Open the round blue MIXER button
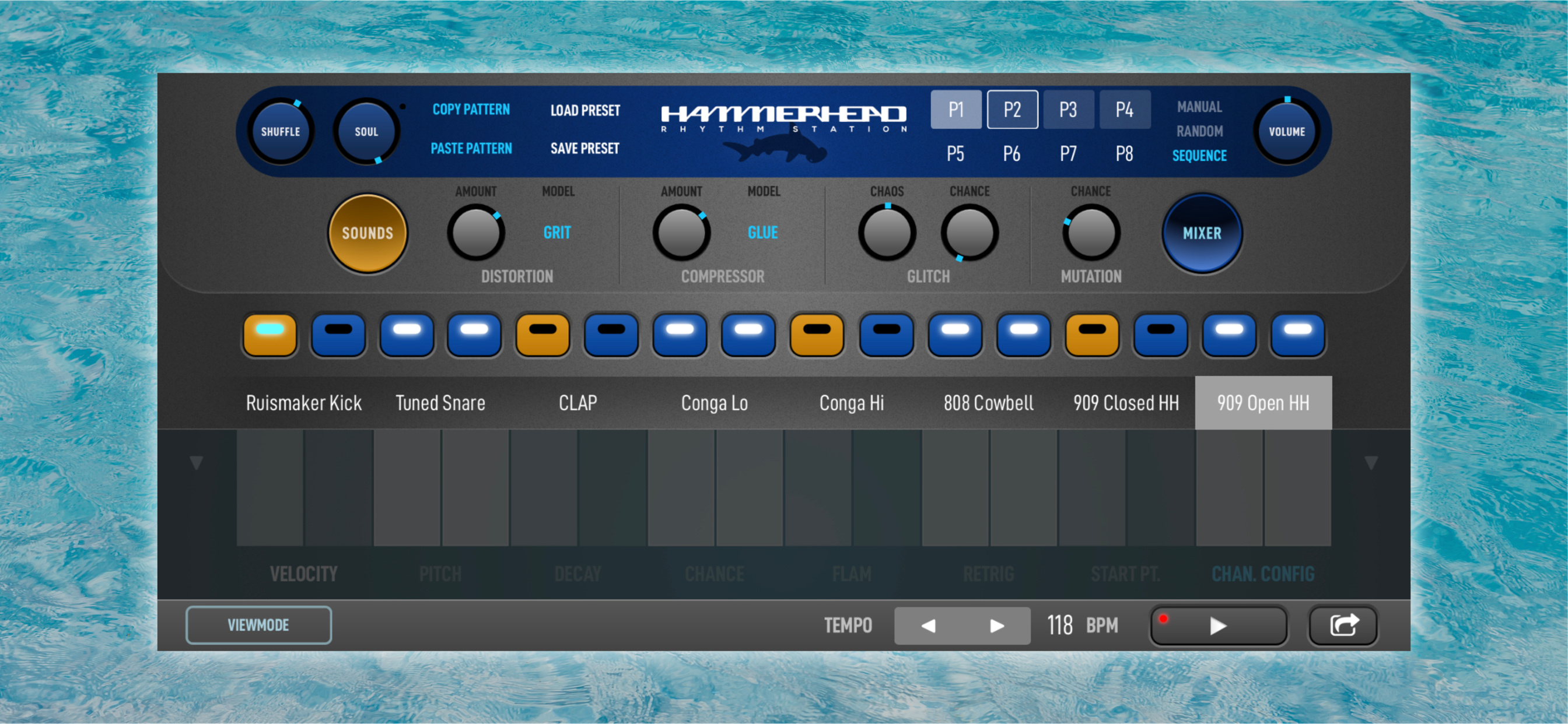This screenshot has height=724, width=1568. coord(1202,233)
